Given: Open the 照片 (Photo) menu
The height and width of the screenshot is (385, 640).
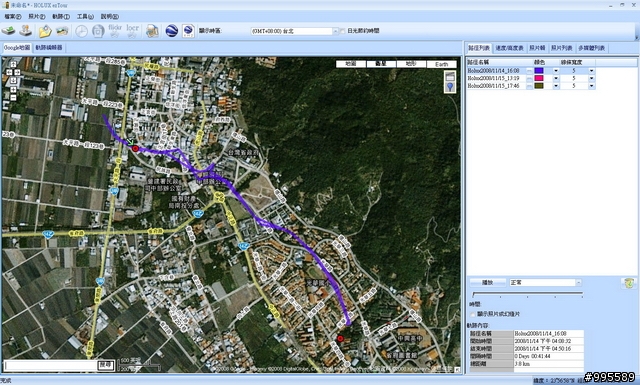Looking at the screenshot, I should 36,16.
